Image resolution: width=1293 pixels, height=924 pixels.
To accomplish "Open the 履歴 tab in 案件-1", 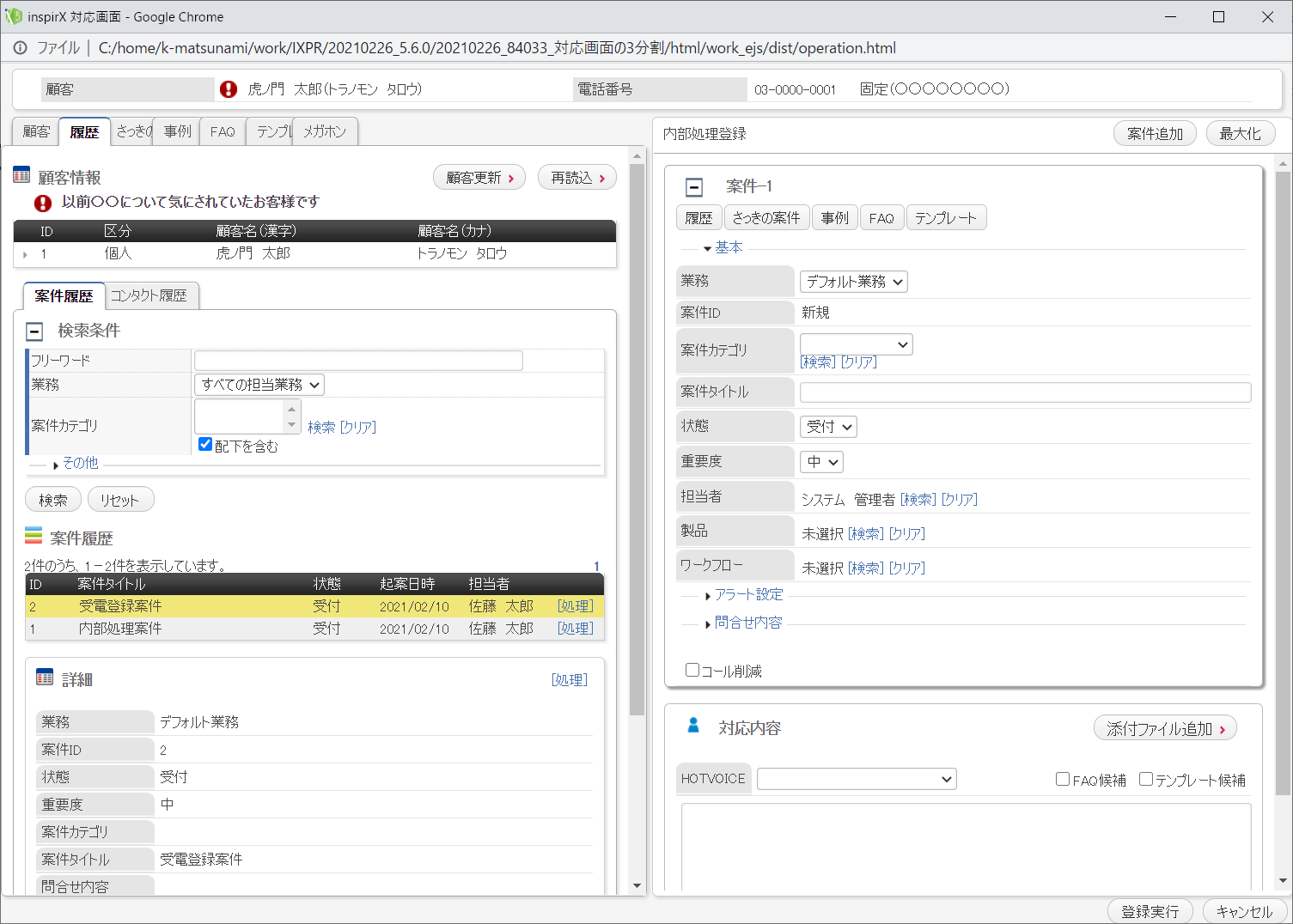I will 699,218.
